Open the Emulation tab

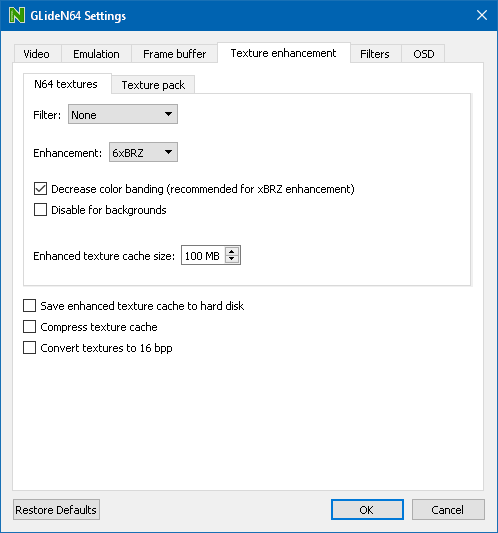coord(96,54)
